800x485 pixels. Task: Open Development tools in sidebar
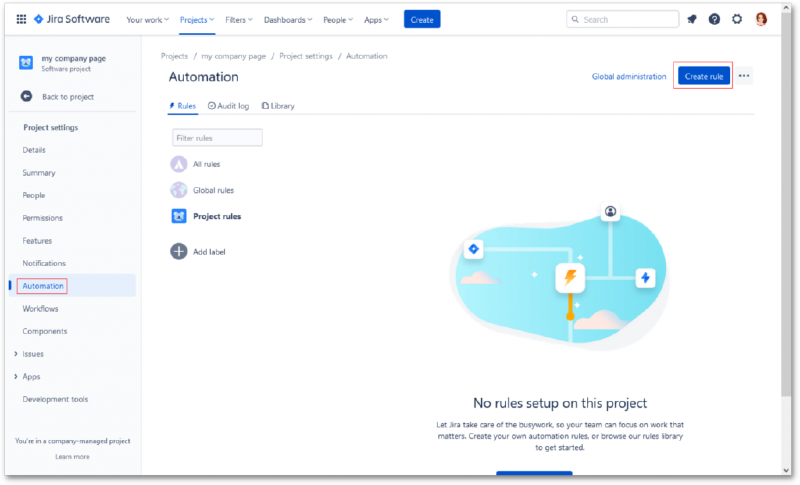pyautogui.click(x=55, y=399)
